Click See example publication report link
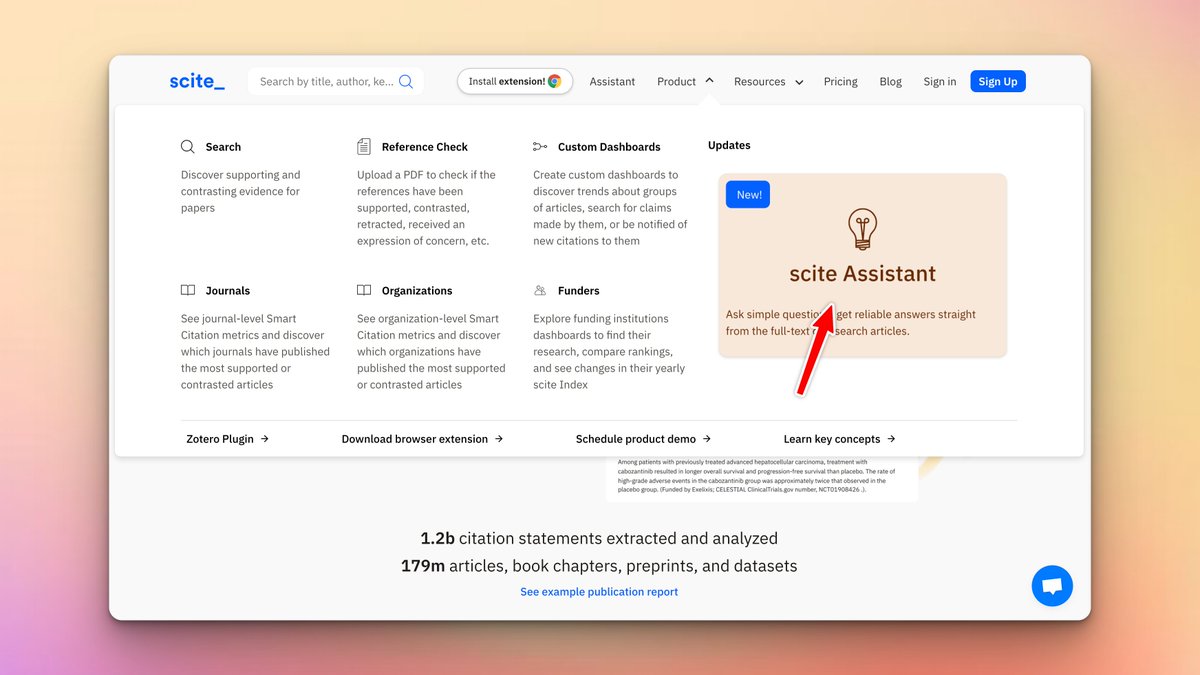This screenshot has height=675, width=1200. pos(599,592)
